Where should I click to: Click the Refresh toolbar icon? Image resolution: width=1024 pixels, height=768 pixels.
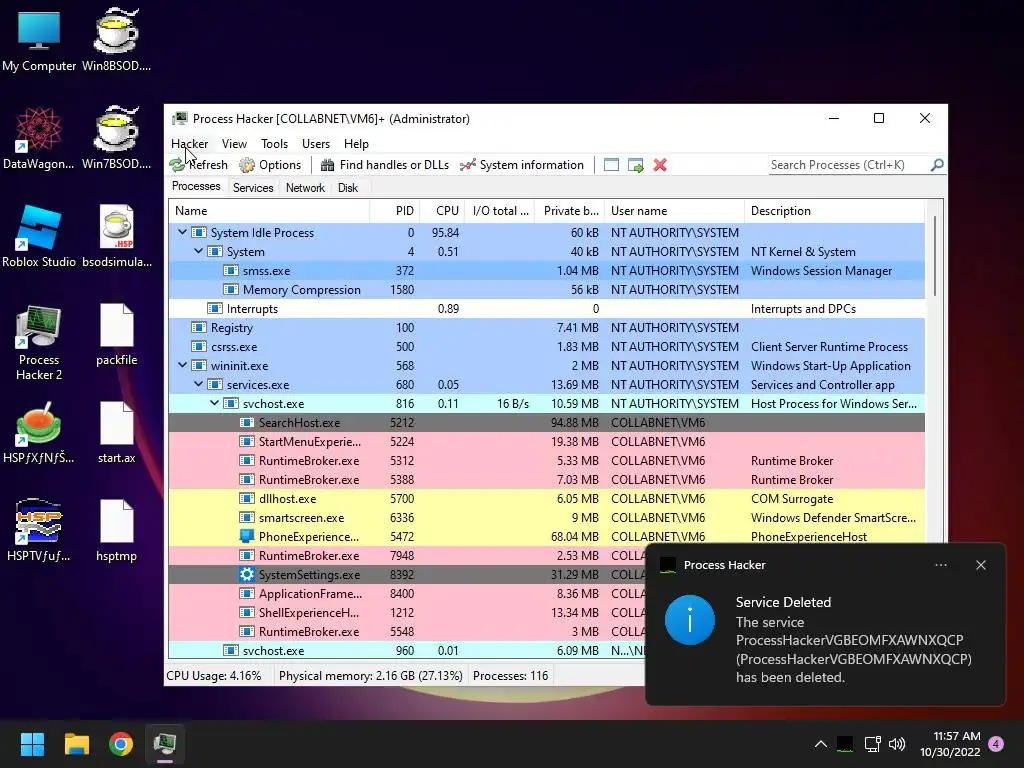pyautogui.click(x=177, y=165)
